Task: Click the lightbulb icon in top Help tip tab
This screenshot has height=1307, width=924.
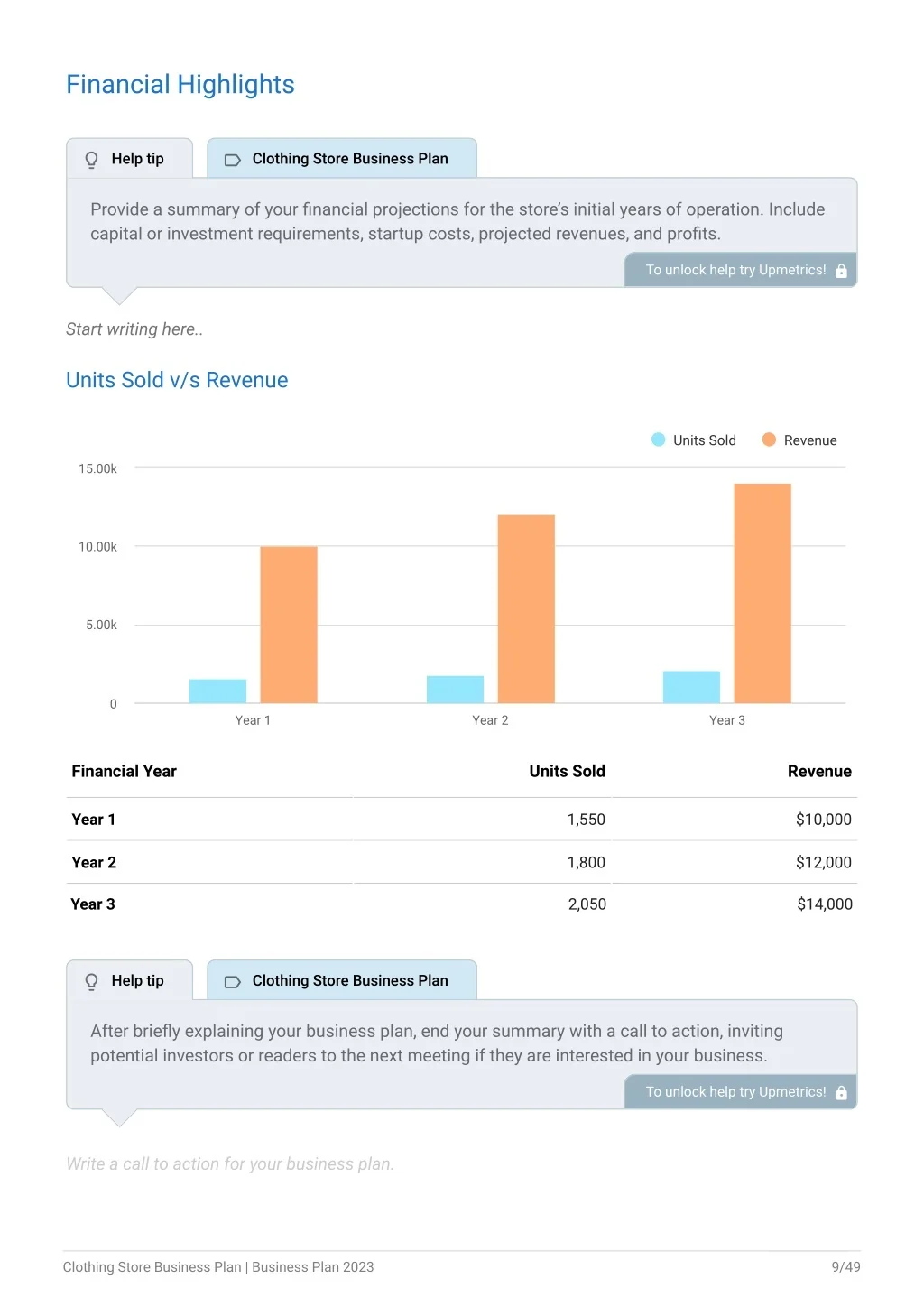Action: click(91, 160)
